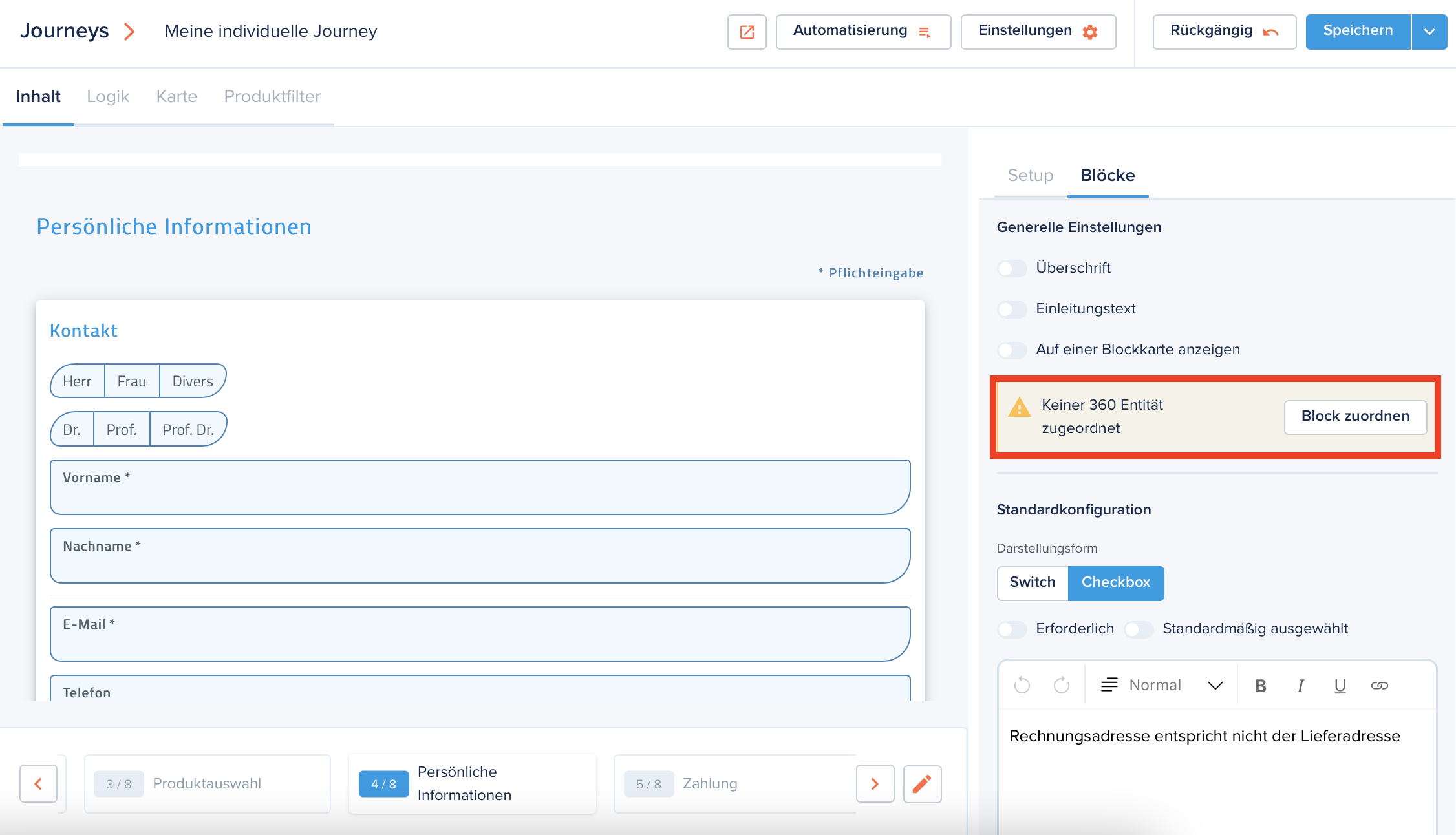The width and height of the screenshot is (1456, 835).
Task: Click the editor redo arrow icon
Action: point(1062,685)
